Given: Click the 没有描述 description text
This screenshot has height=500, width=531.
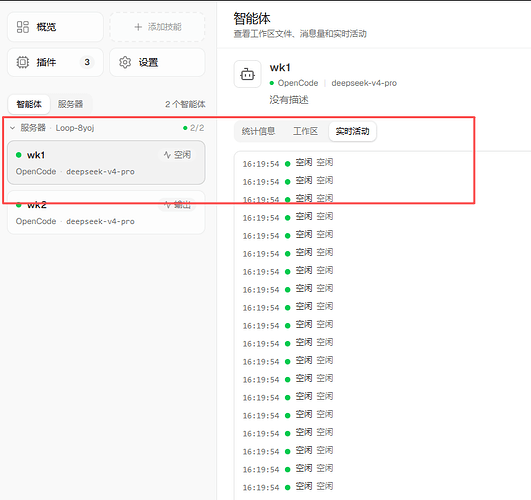Looking at the screenshot, I should click(x=289, y=100).
